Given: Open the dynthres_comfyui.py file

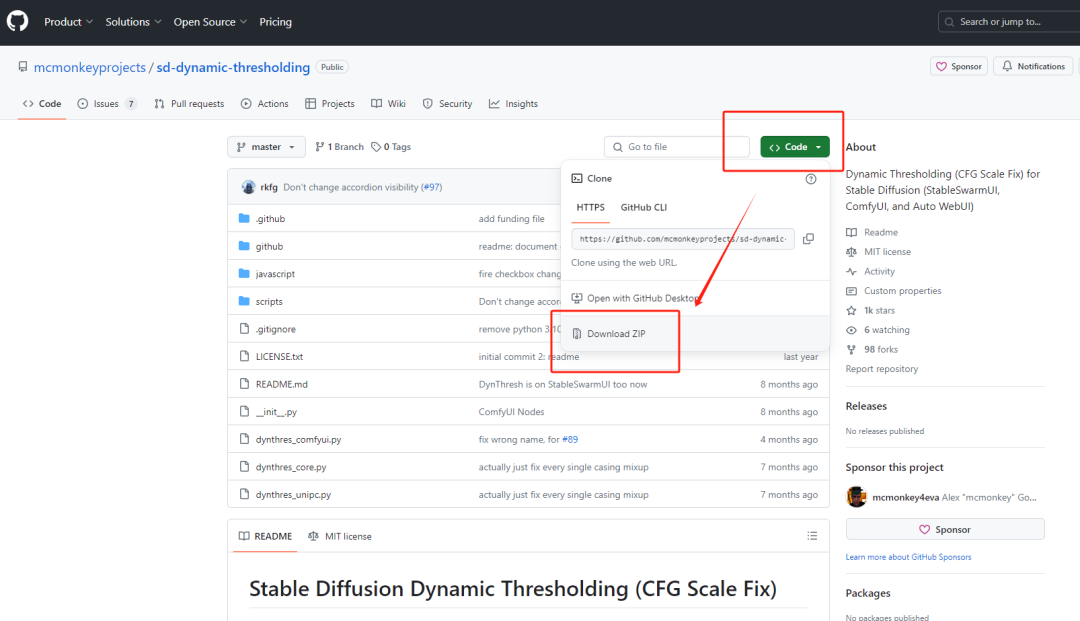Looking at the screenshot, I should click(x=298, y=439).
